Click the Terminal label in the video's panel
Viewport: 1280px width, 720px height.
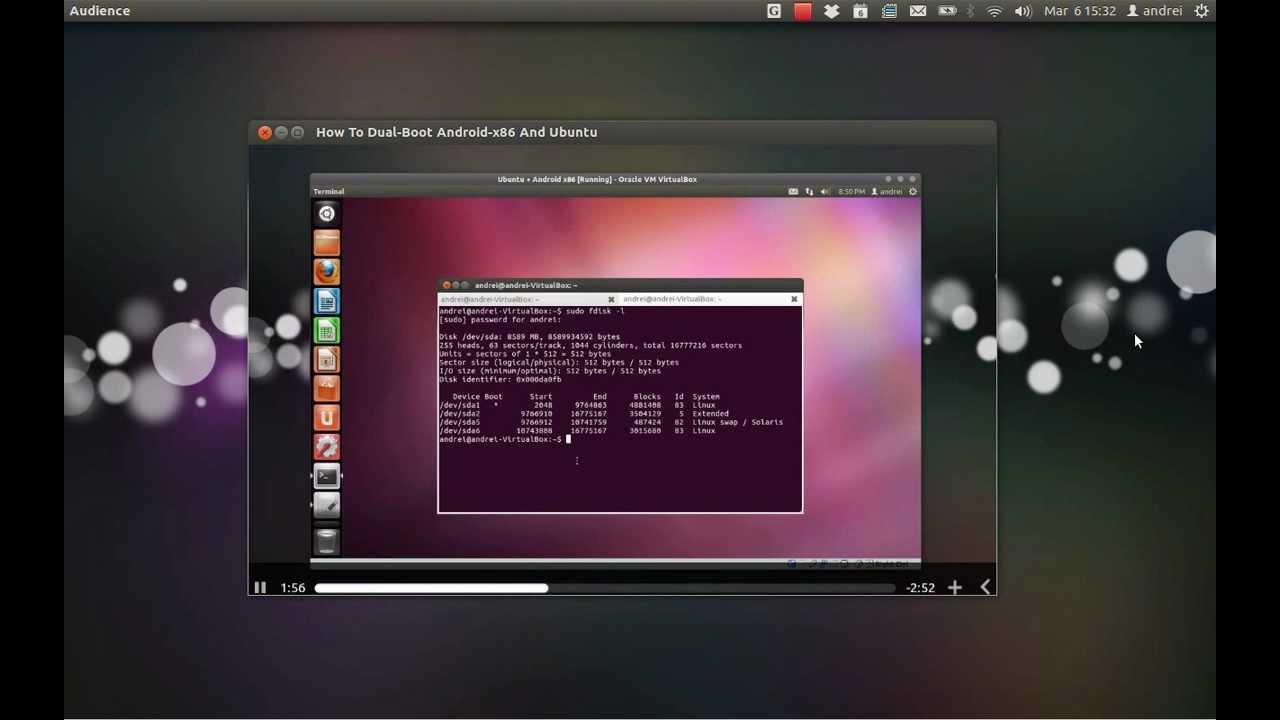click(329, 191)
